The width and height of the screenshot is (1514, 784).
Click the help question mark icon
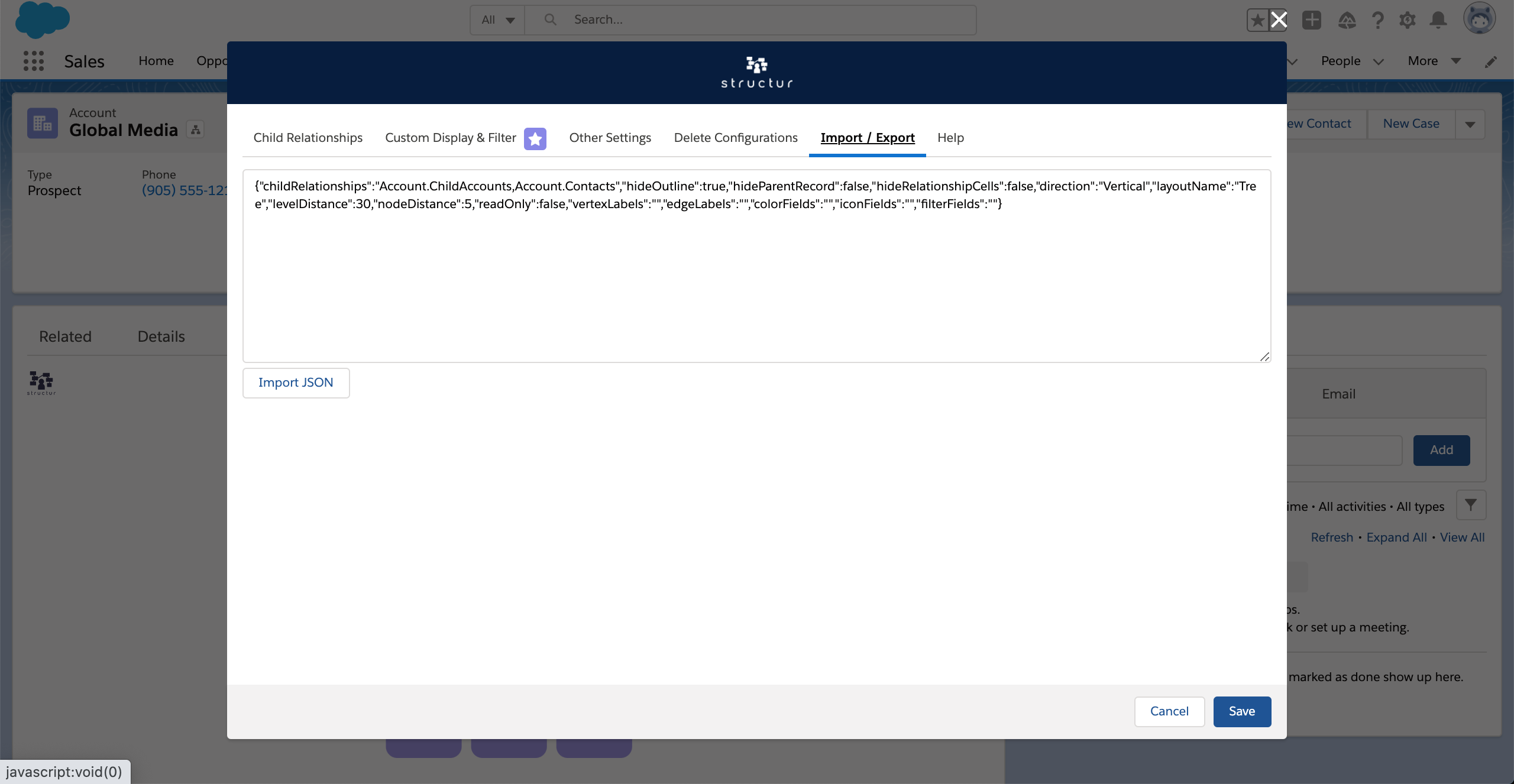click(1378, 19)
